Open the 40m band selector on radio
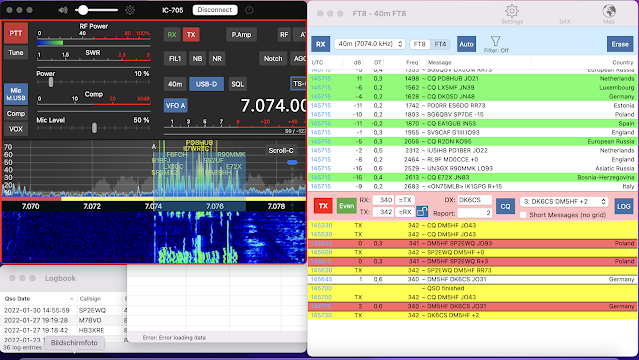Screen dimensions: 639x360 pyautogui.click(x=175, y=84)
